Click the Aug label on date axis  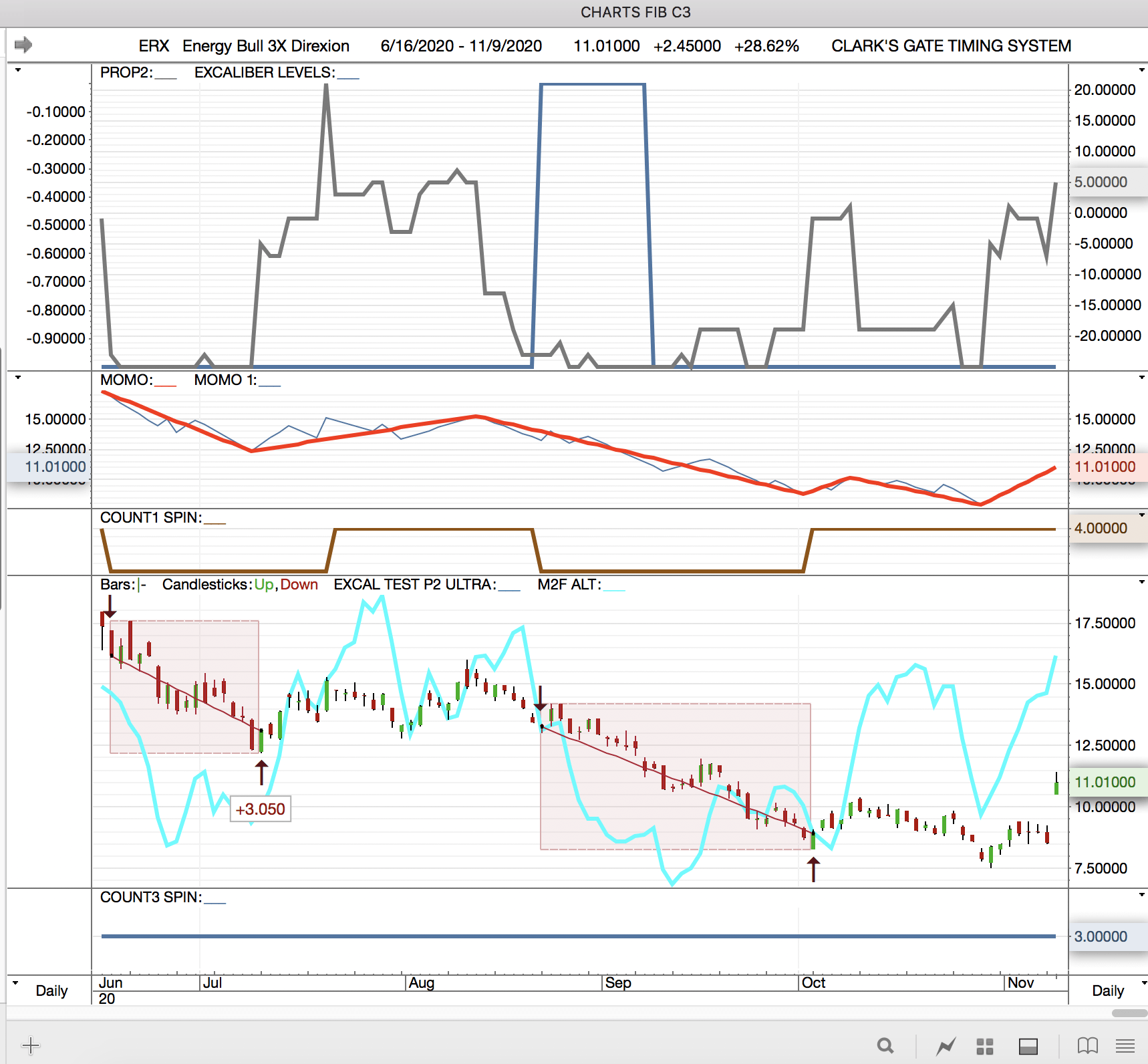click(422, 982)
